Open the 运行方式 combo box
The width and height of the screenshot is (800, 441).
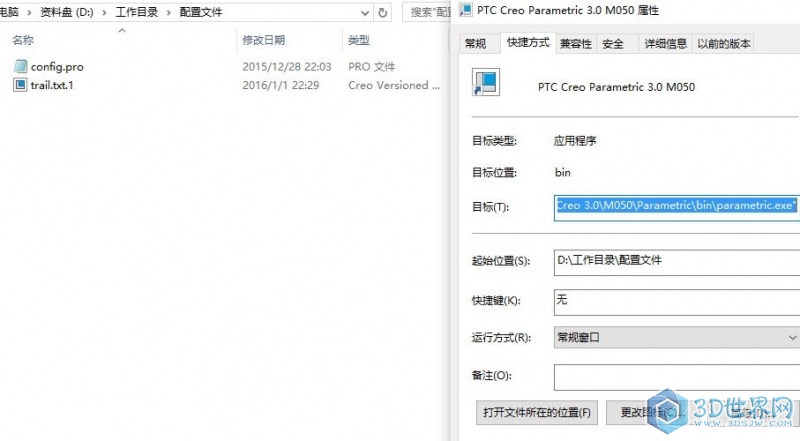(677, 337)
